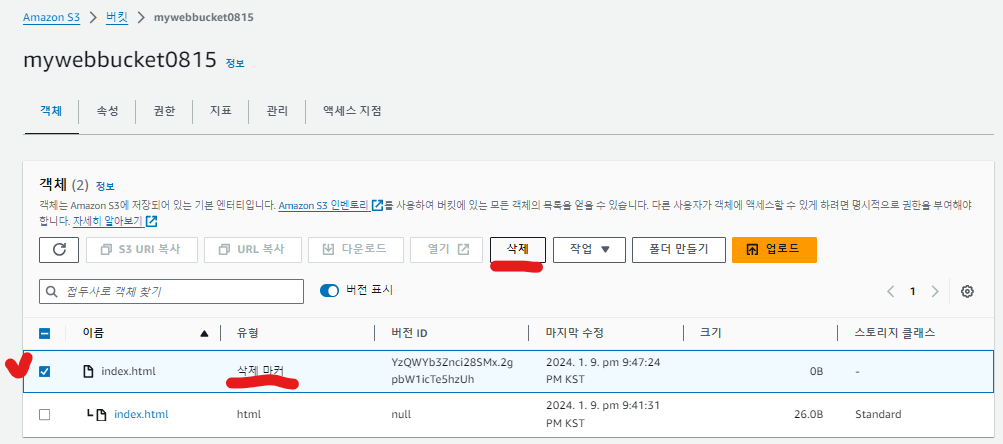Click the select-all header checkbox

44,333
